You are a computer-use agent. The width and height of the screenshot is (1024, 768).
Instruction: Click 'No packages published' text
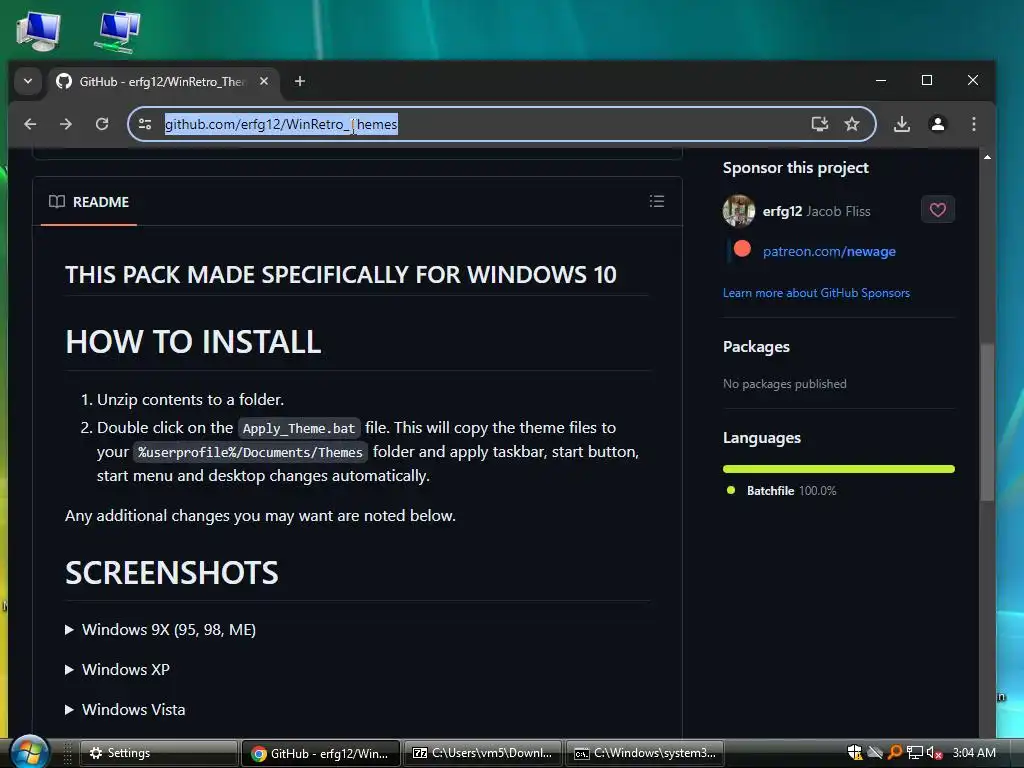point(784,384)
